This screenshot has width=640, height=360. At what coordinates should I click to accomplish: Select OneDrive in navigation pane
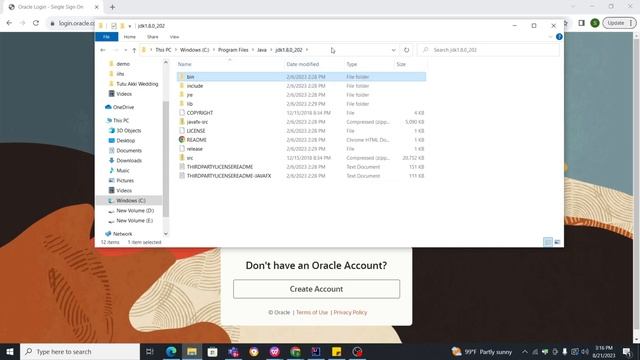123,107
